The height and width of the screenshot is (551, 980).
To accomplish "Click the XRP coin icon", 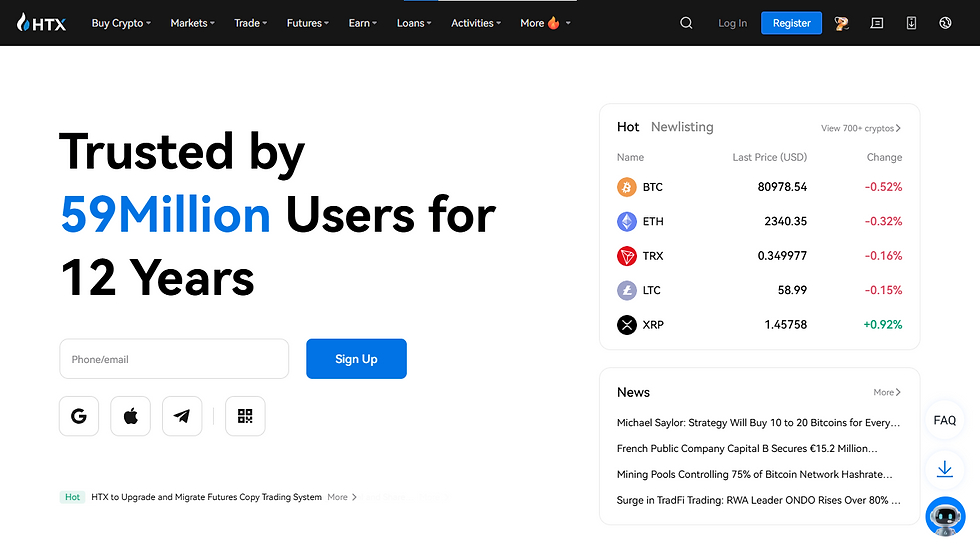I will tap(627, 325).
